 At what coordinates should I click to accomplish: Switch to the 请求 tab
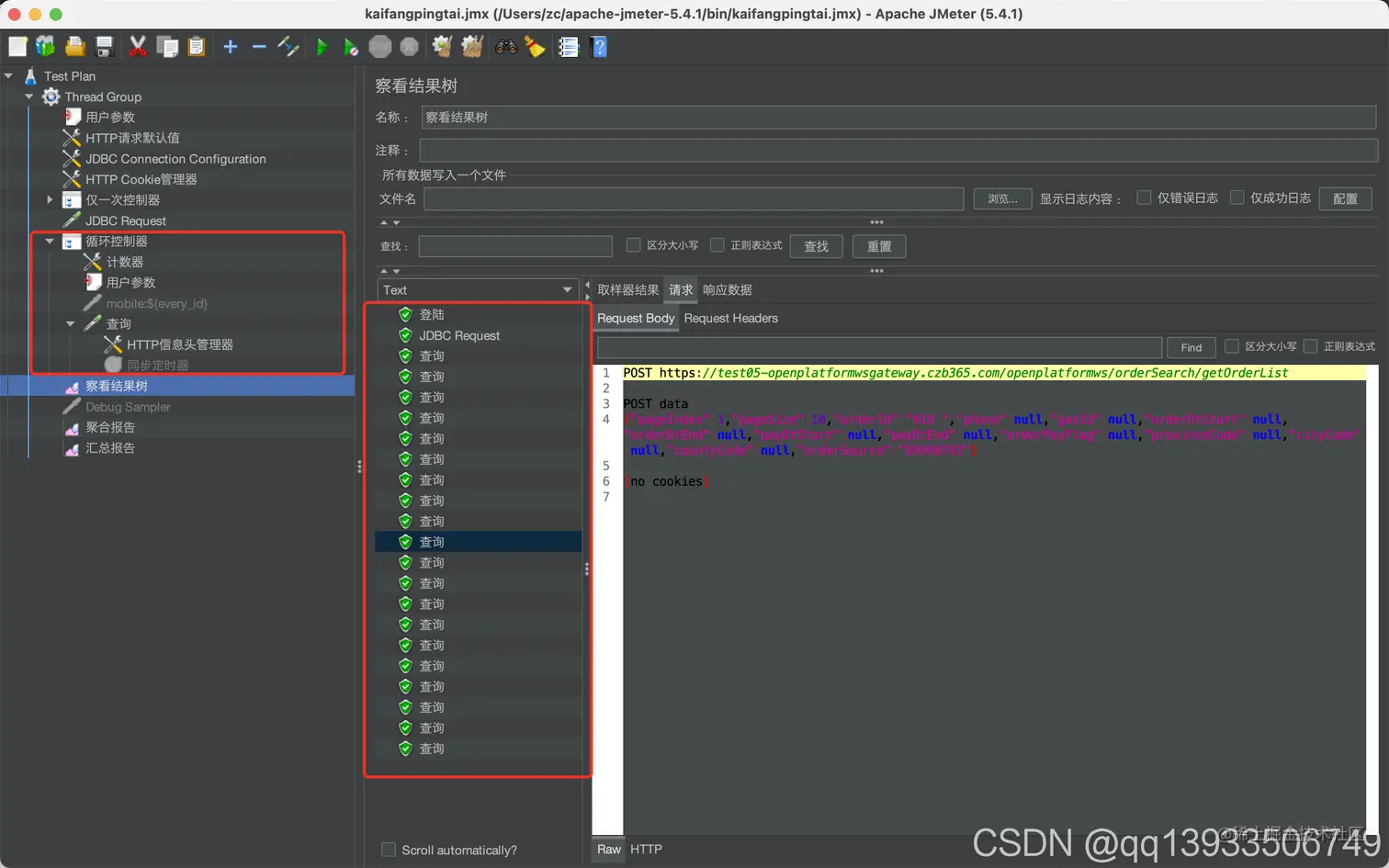[681, 290]
